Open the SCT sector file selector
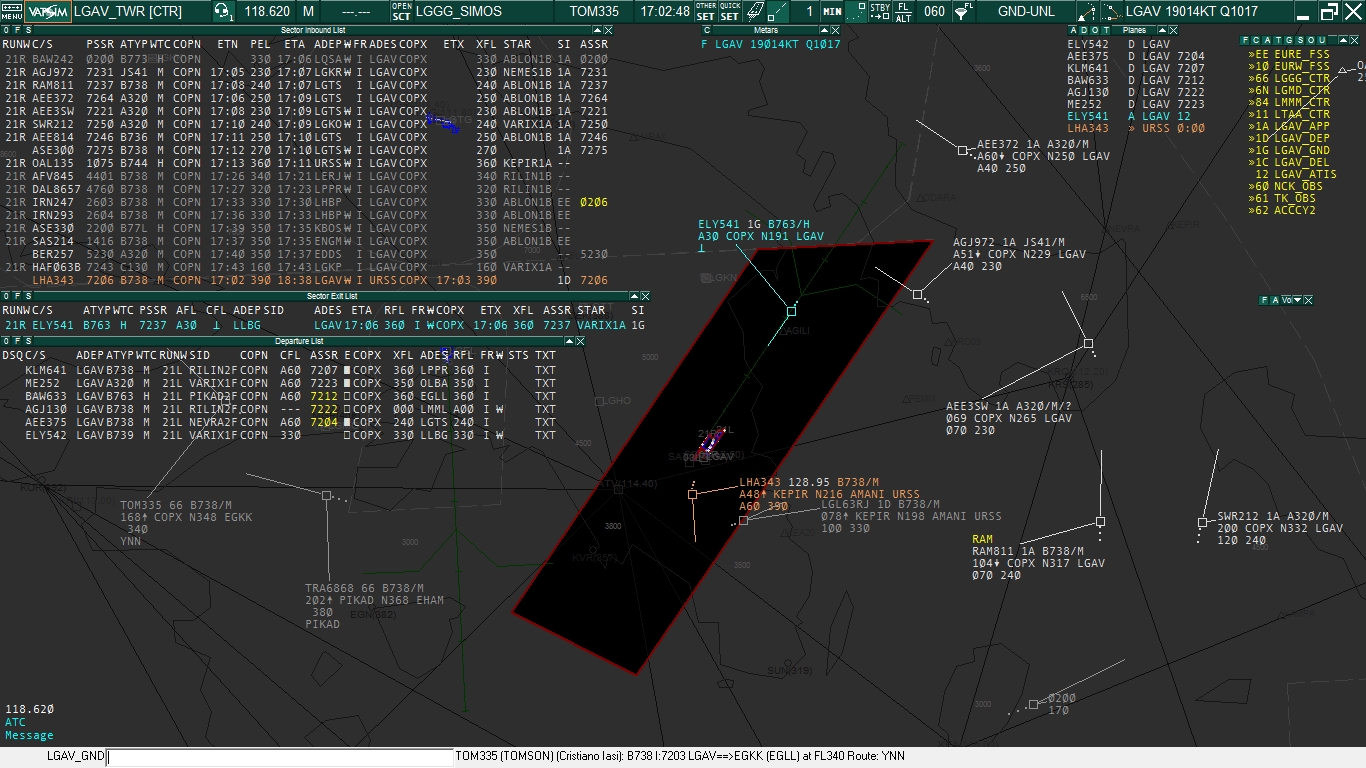The width and height of the screenshot is (1366, 768). click(401, 12)
